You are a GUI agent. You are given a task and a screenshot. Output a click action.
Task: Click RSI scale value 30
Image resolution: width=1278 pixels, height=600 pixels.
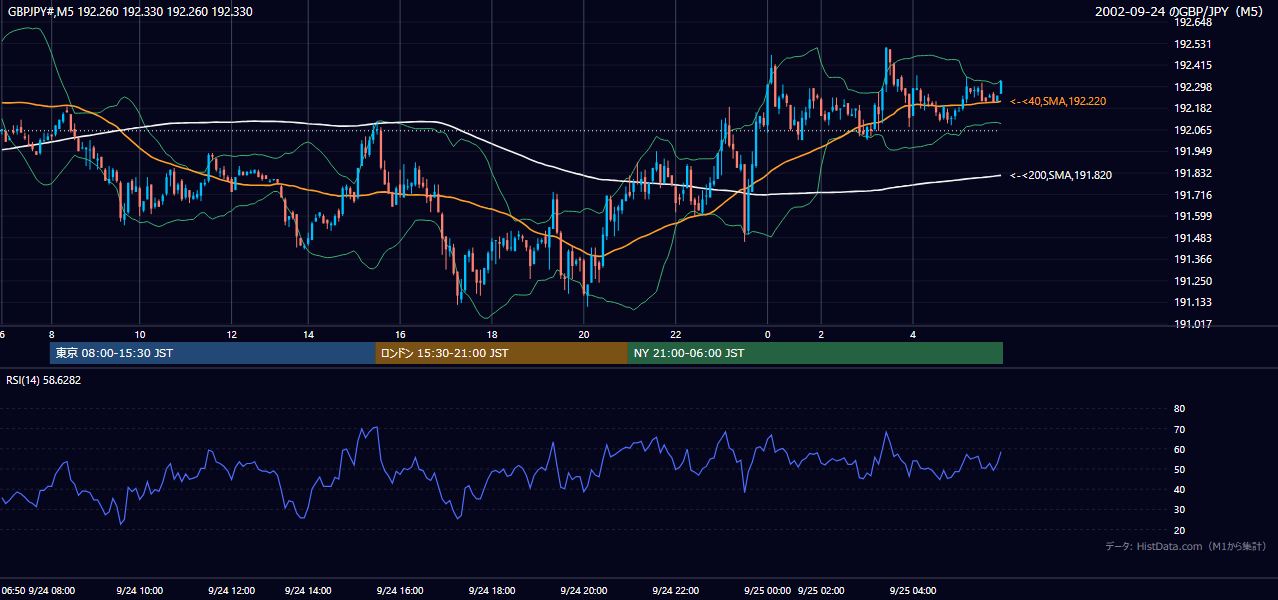click(1179, 510)
